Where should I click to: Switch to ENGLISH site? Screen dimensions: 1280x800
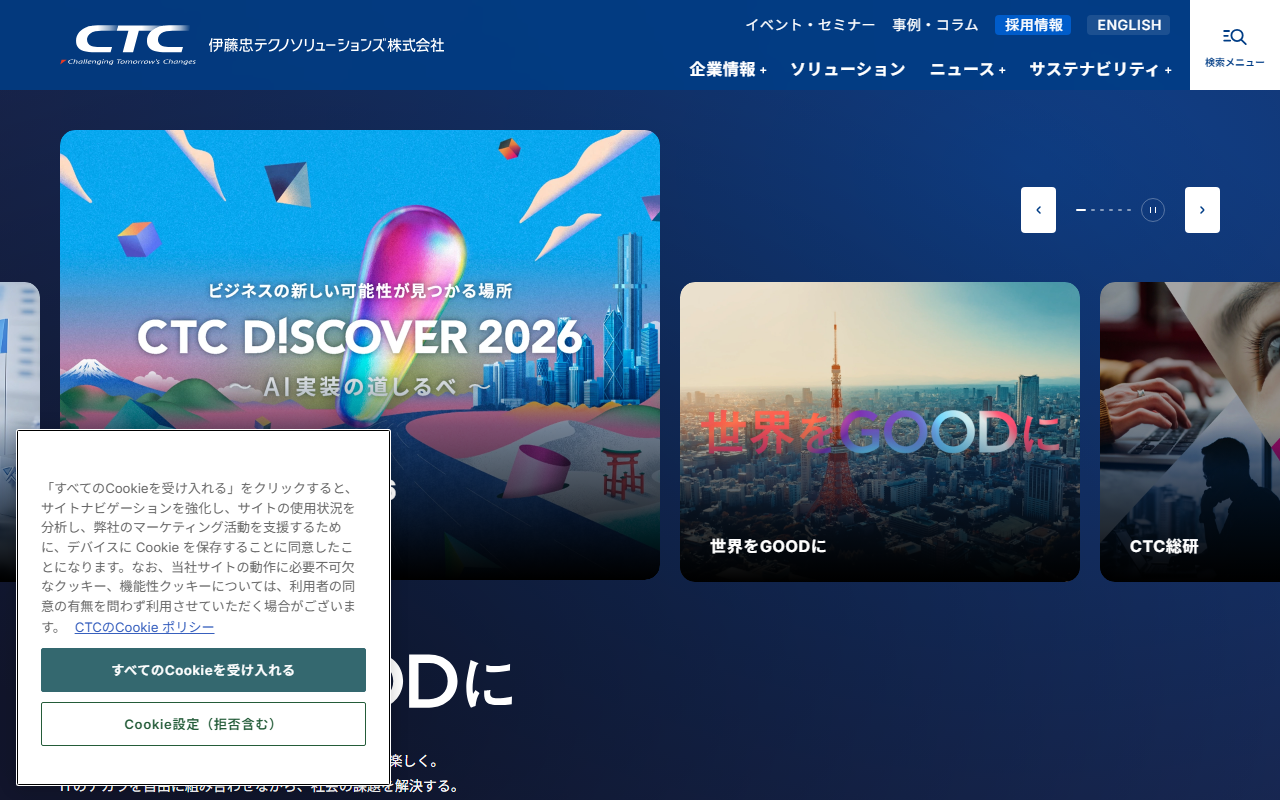point(1128,25)
